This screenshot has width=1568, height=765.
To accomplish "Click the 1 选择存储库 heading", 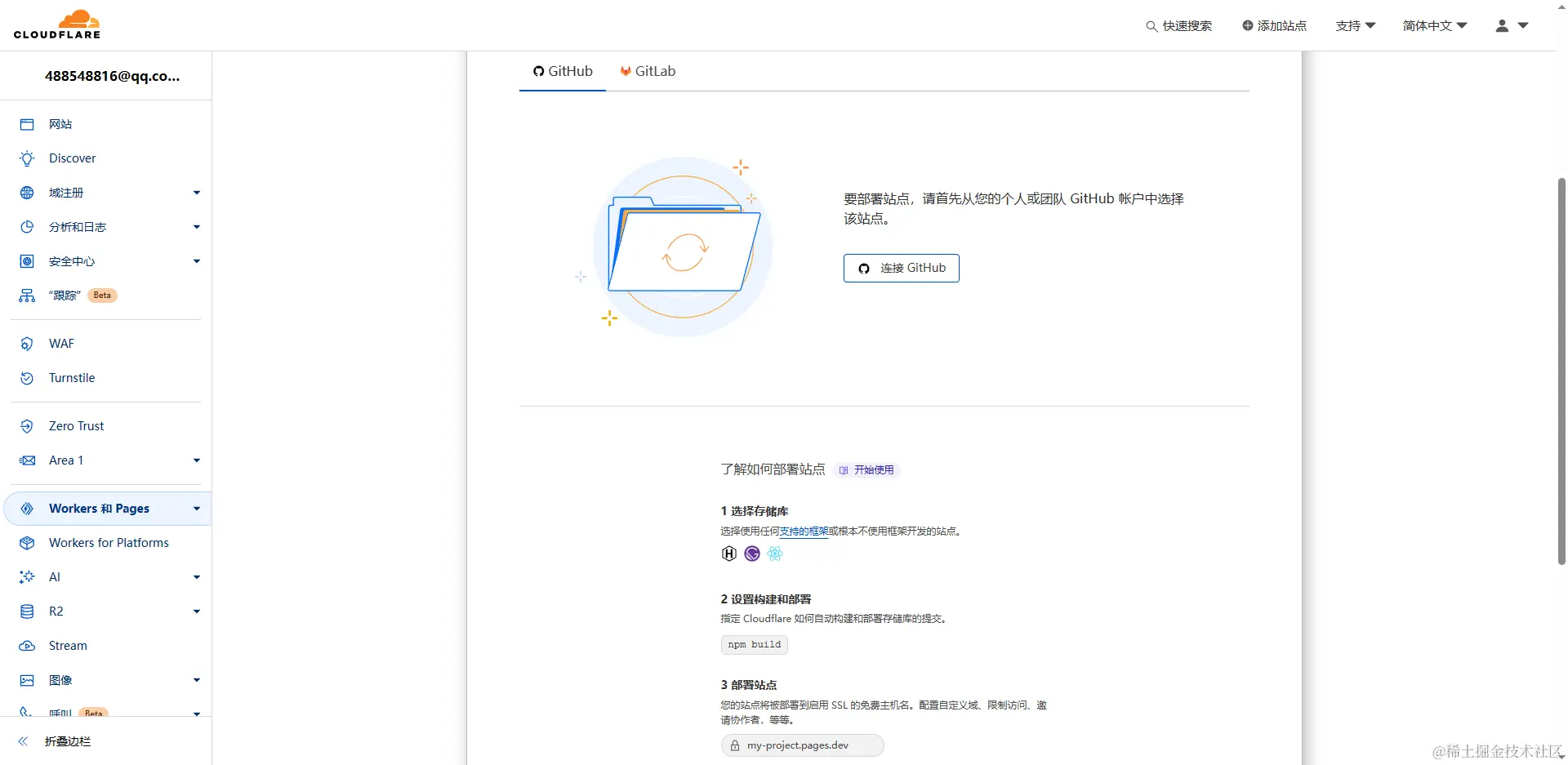I will click(754, 511).
